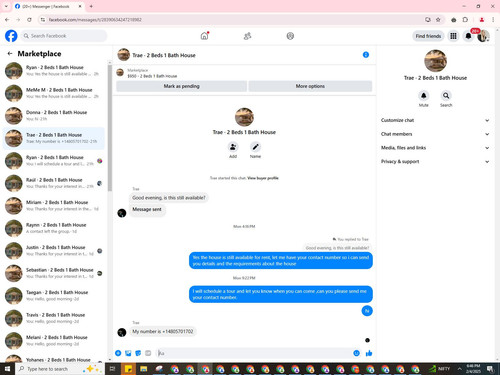Open MeMe M conversation

(x=53, y=93)
